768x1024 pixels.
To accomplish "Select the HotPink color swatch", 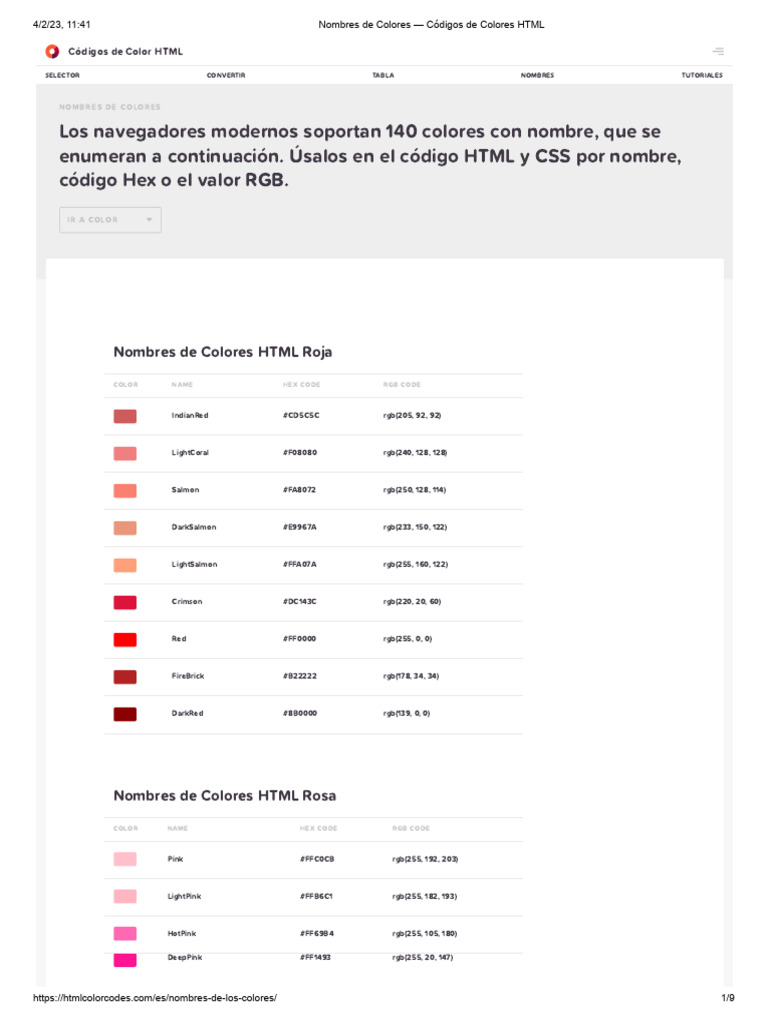I will click(125, 933).
